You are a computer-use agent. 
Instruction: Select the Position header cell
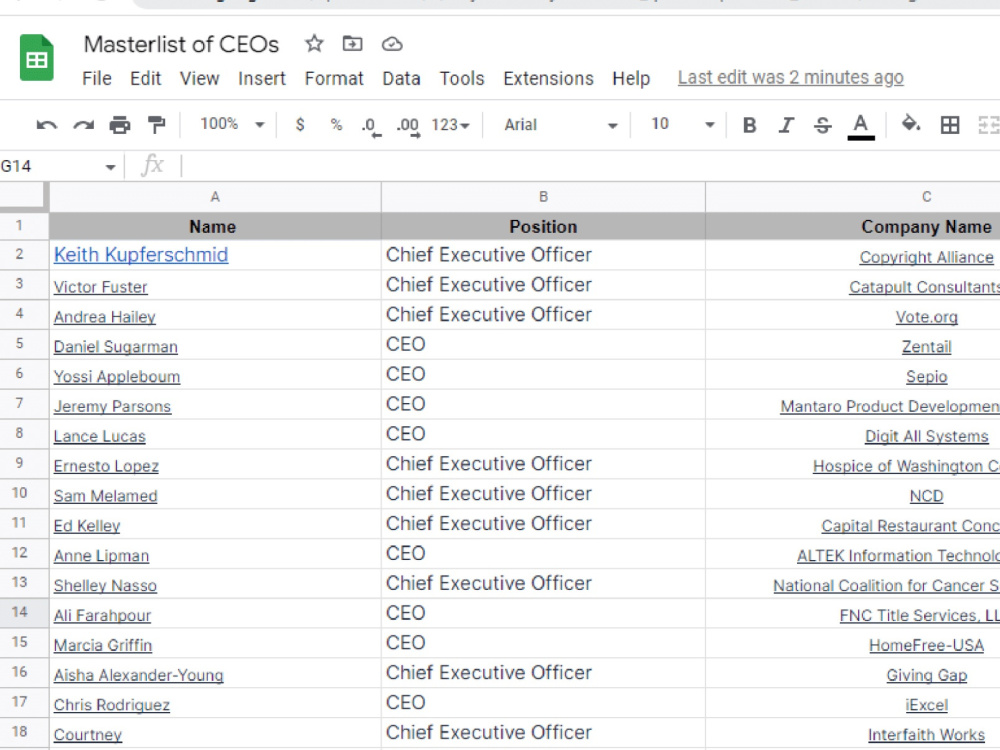[543, 226]
